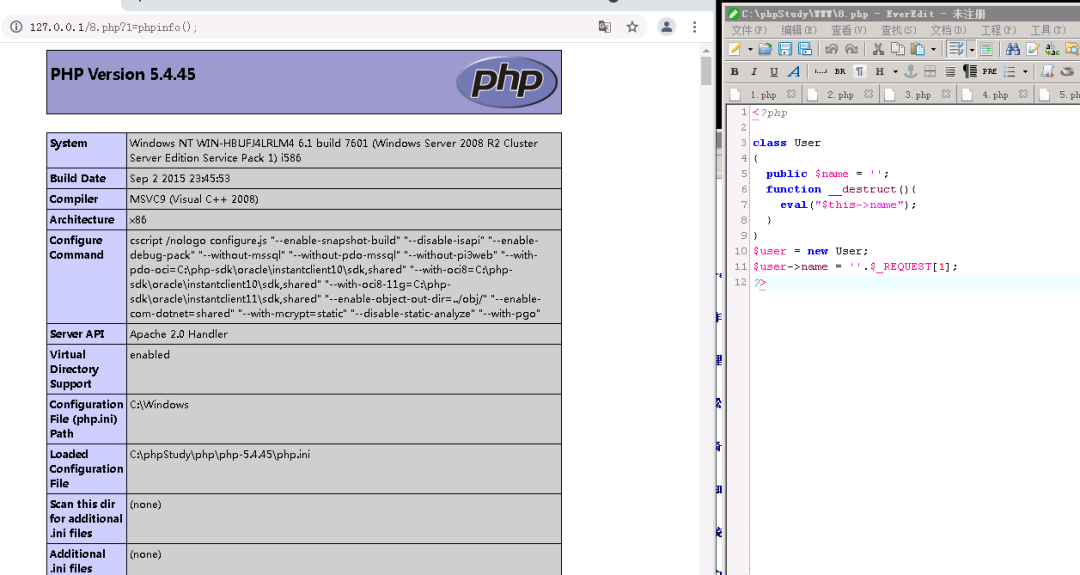Close the 3.php tab
The image size is (1080, 575).
tap(946, 94)
